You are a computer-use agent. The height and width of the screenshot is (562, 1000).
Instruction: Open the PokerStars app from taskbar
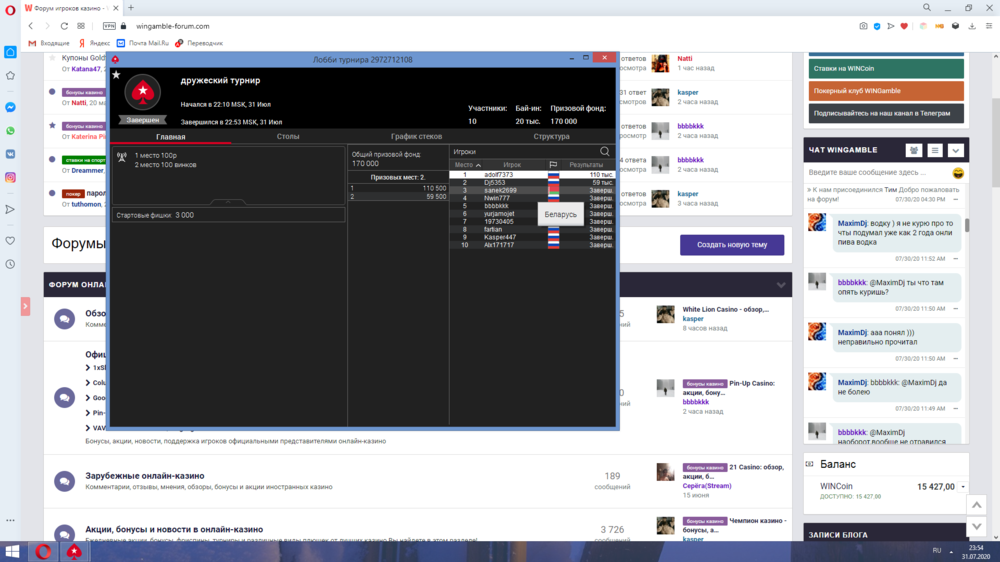(x=74, y=551)
